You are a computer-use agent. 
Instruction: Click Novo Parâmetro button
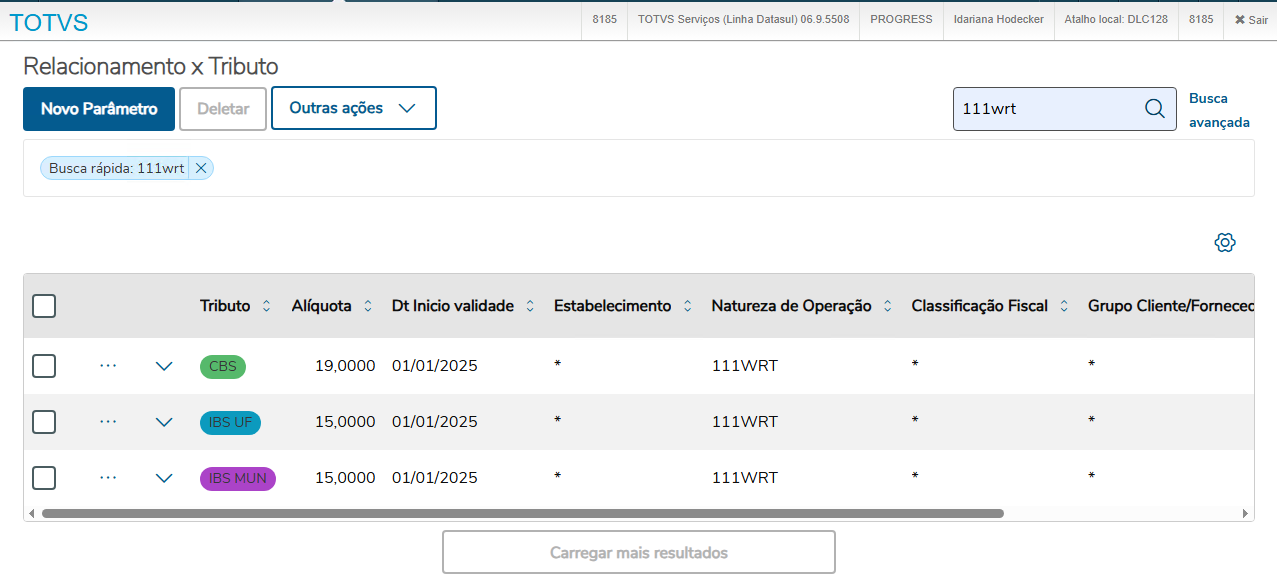[x=99, y=109]
